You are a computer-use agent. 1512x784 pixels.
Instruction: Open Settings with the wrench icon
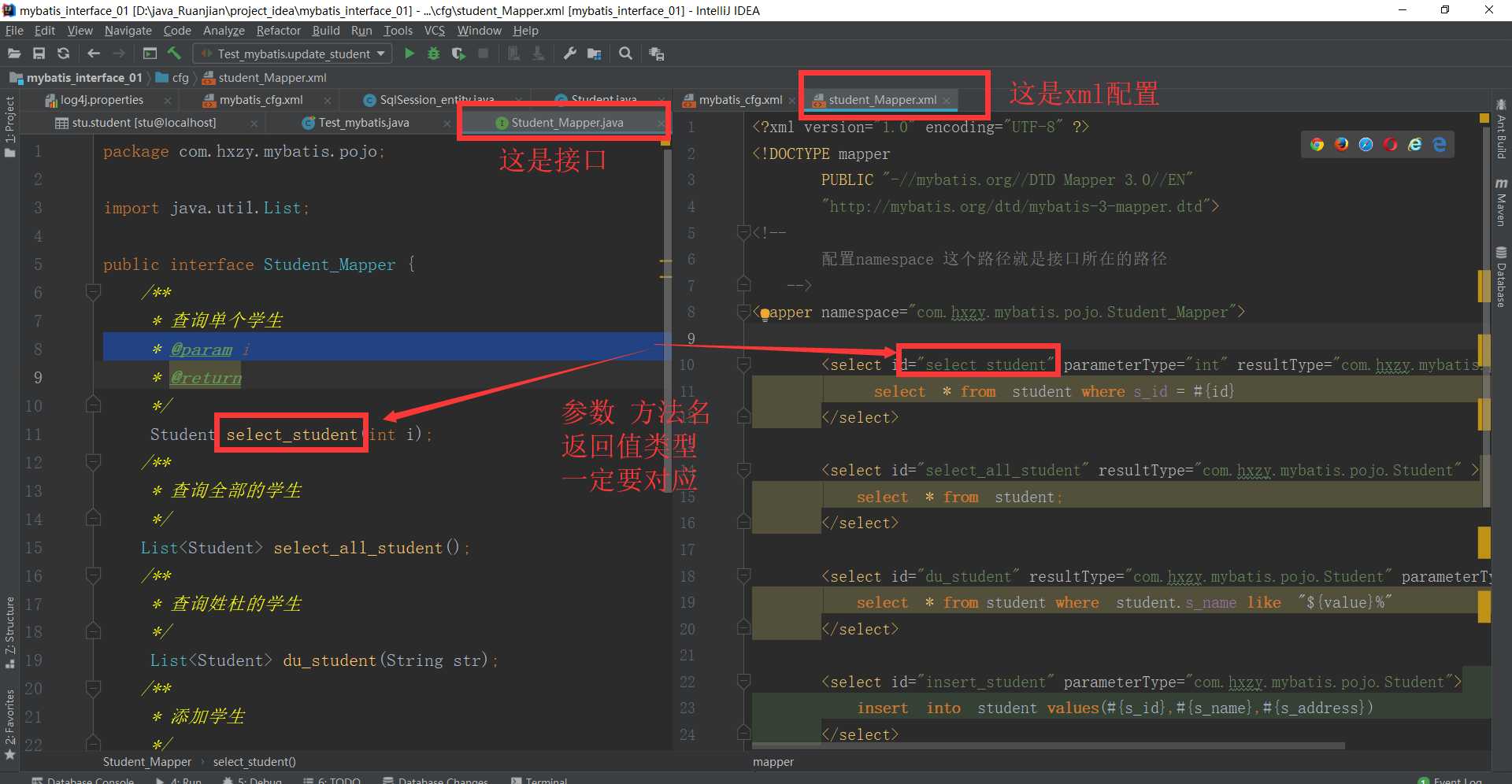click(x=569, y=54)
